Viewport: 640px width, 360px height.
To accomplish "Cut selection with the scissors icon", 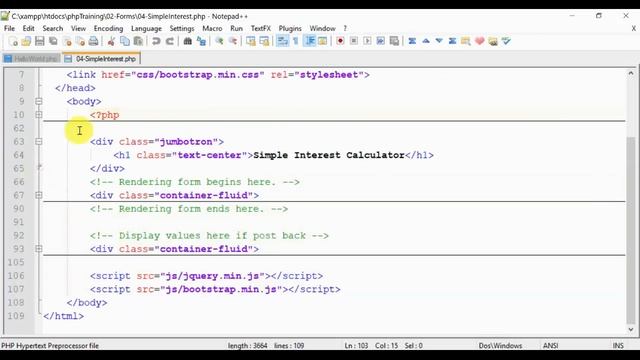I will [x=111, y=41].
